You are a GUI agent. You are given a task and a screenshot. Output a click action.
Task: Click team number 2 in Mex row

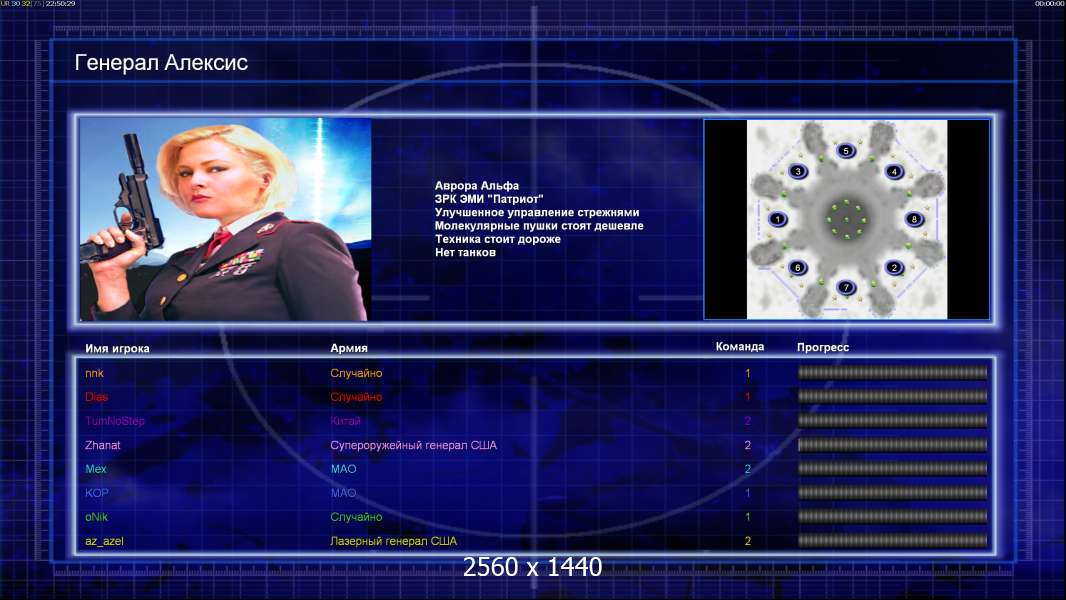coord(748,469)
